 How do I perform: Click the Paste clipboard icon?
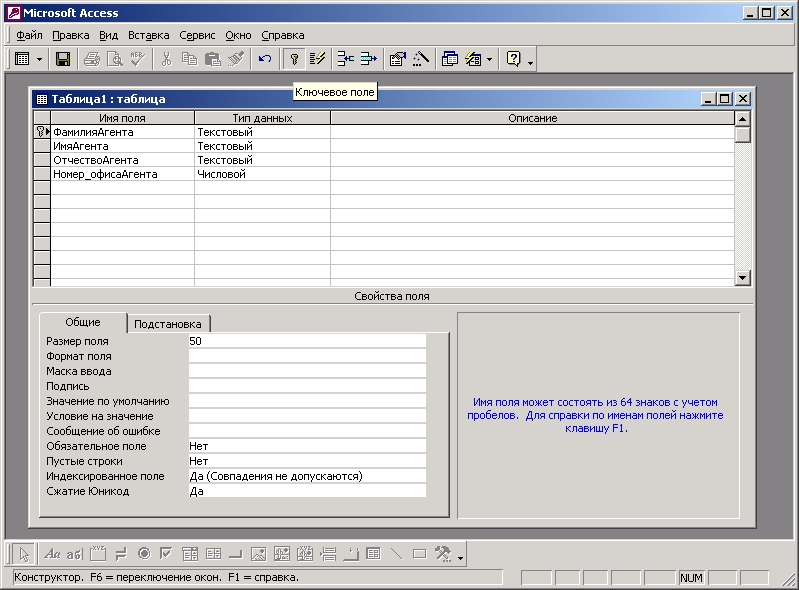tap(212, 59)
